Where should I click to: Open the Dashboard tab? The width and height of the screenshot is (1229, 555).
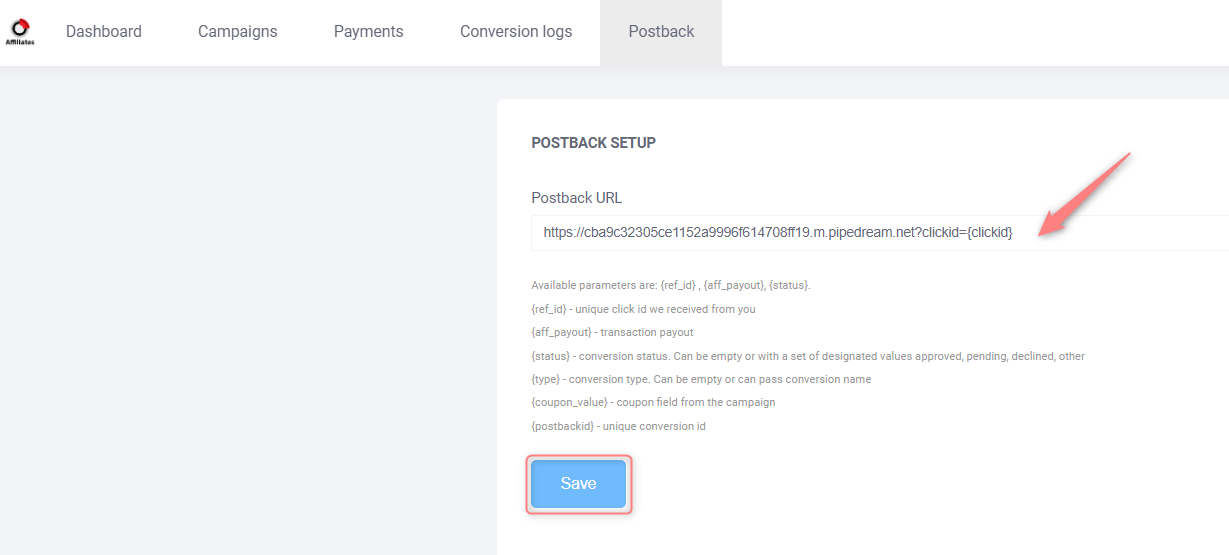pyautogui.click(x=104, y=32)
